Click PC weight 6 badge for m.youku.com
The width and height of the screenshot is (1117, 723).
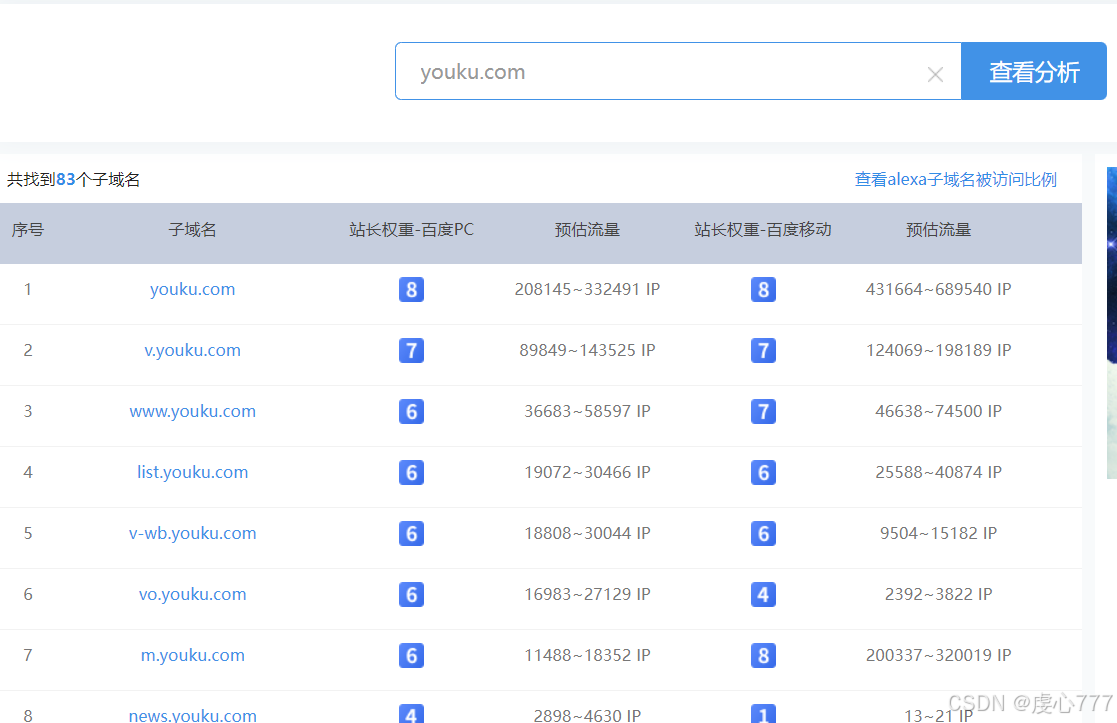coord(411,655)
